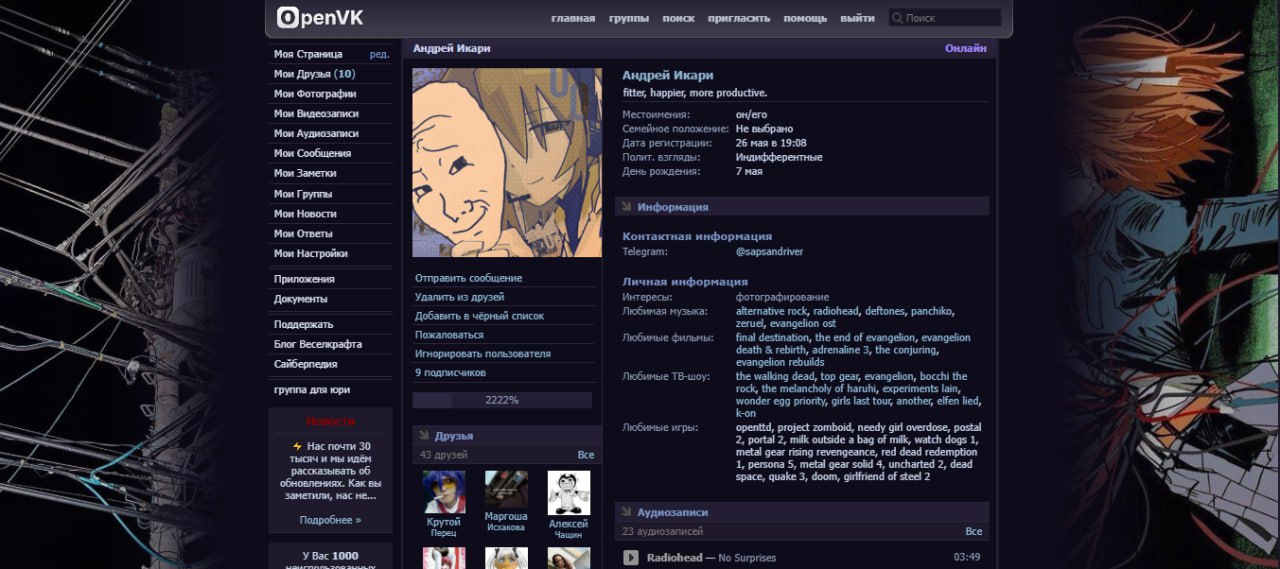Click birthday value 7 мая
The image size is (1280, 569).
(749, 171)
